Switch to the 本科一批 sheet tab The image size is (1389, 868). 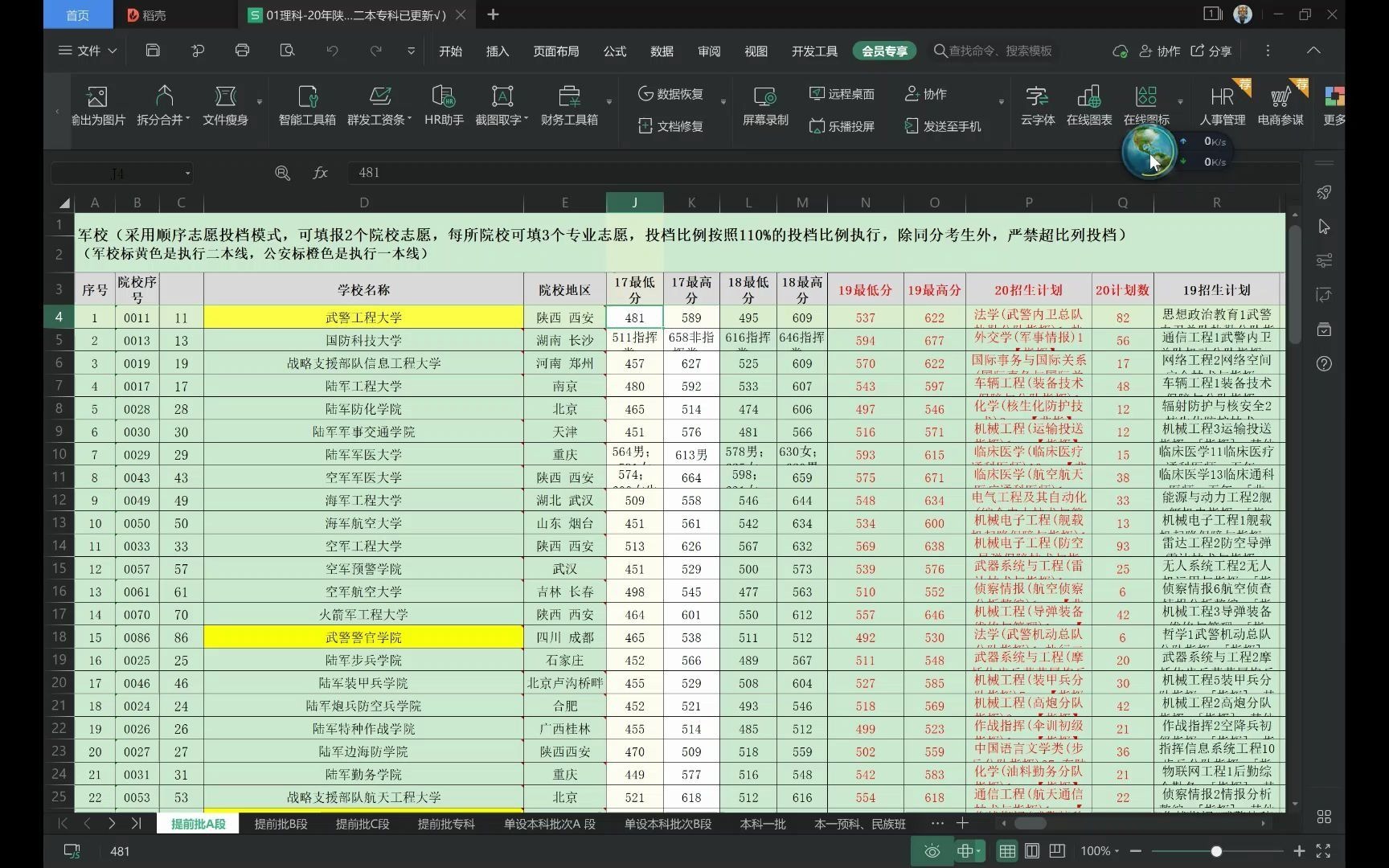763,824
